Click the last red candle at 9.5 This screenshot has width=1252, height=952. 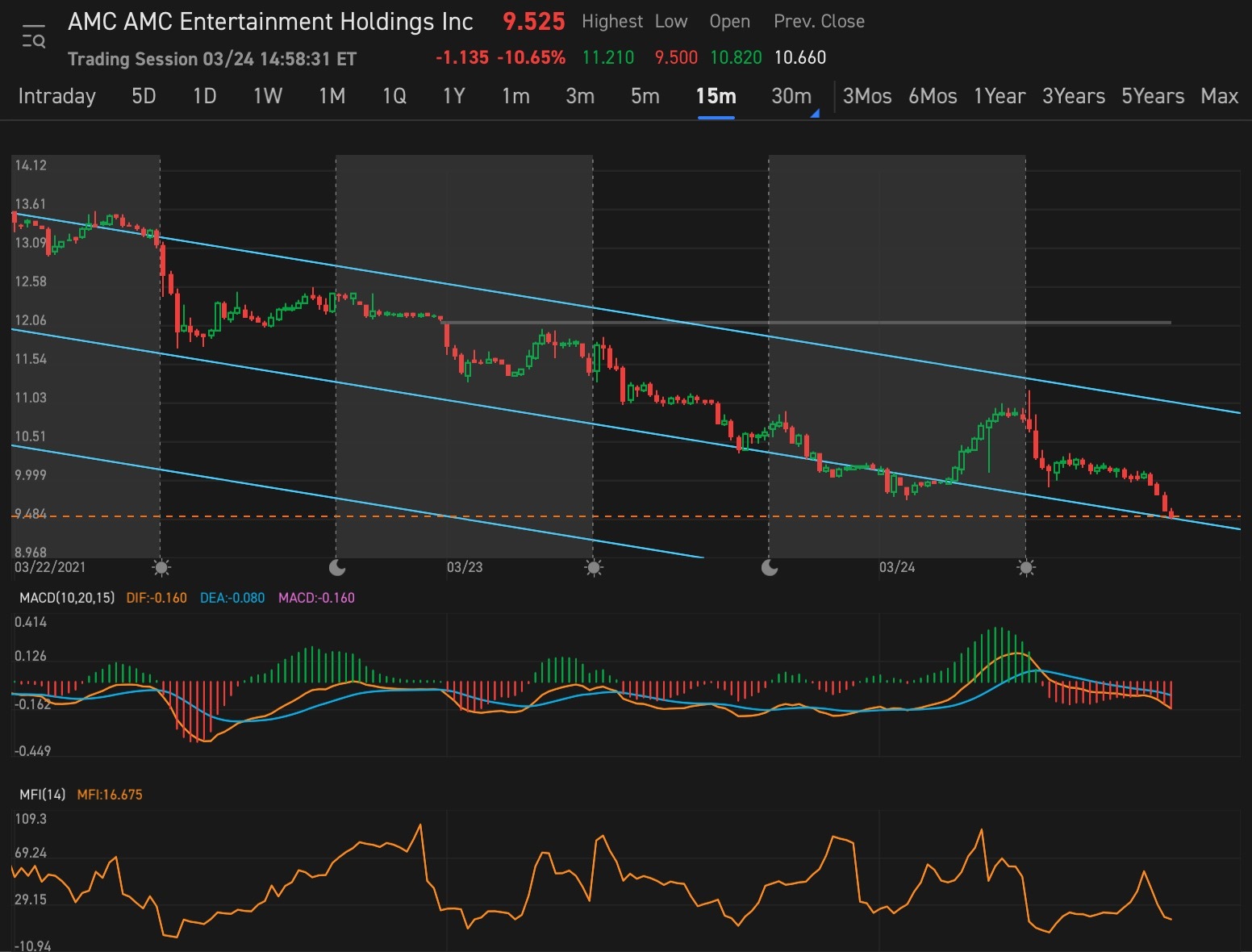[x=1171, y=513]
